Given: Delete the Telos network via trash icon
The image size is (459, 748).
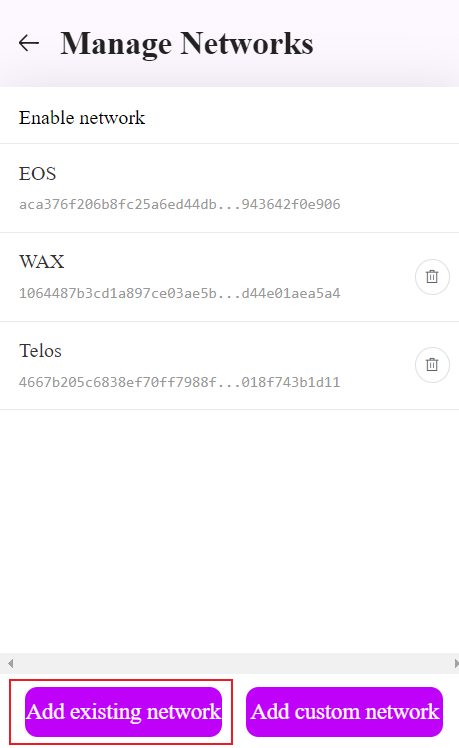Looking at the screenshot, I should [432, 365].
